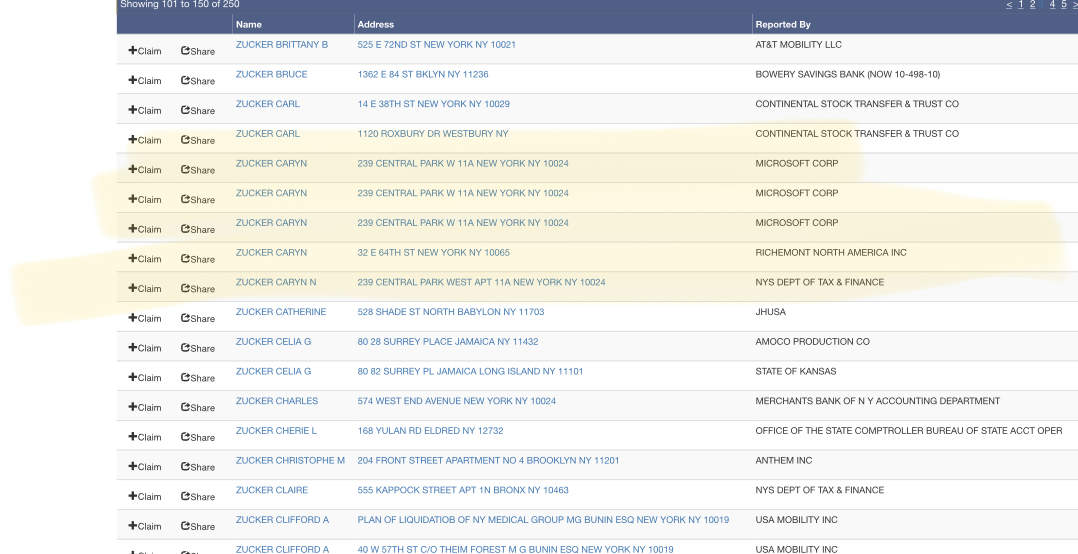Select AMOCO PRODUCTION CO text
Viewport: 1078px width, 554px height.
pos(813,342)
